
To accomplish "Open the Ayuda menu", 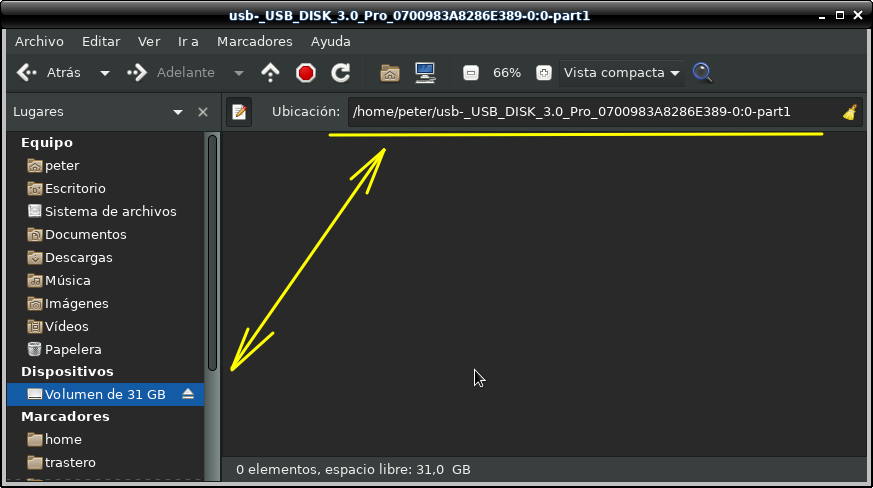I will [330, 42].
